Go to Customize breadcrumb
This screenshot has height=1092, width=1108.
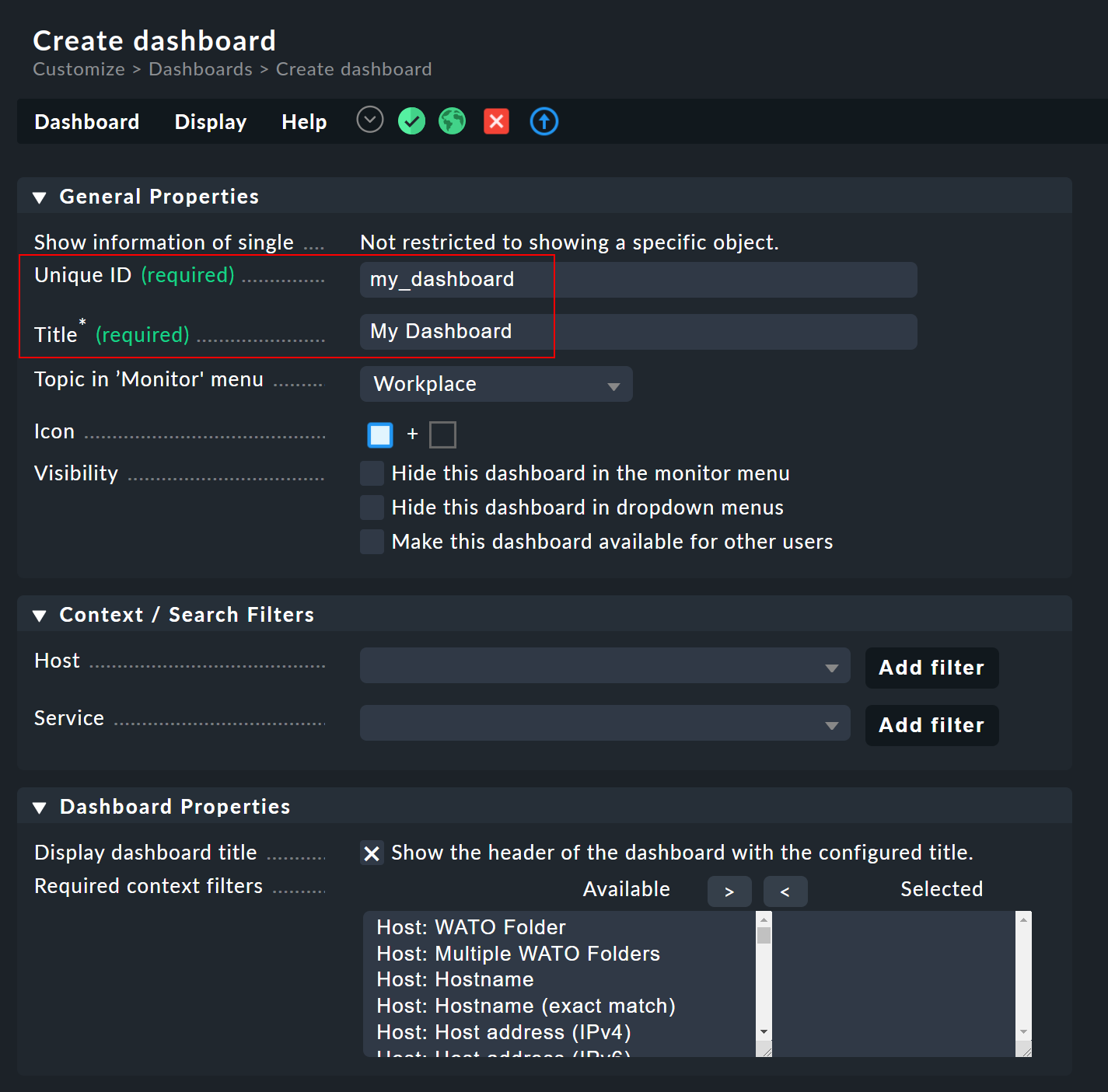click(x=79, y=69)
